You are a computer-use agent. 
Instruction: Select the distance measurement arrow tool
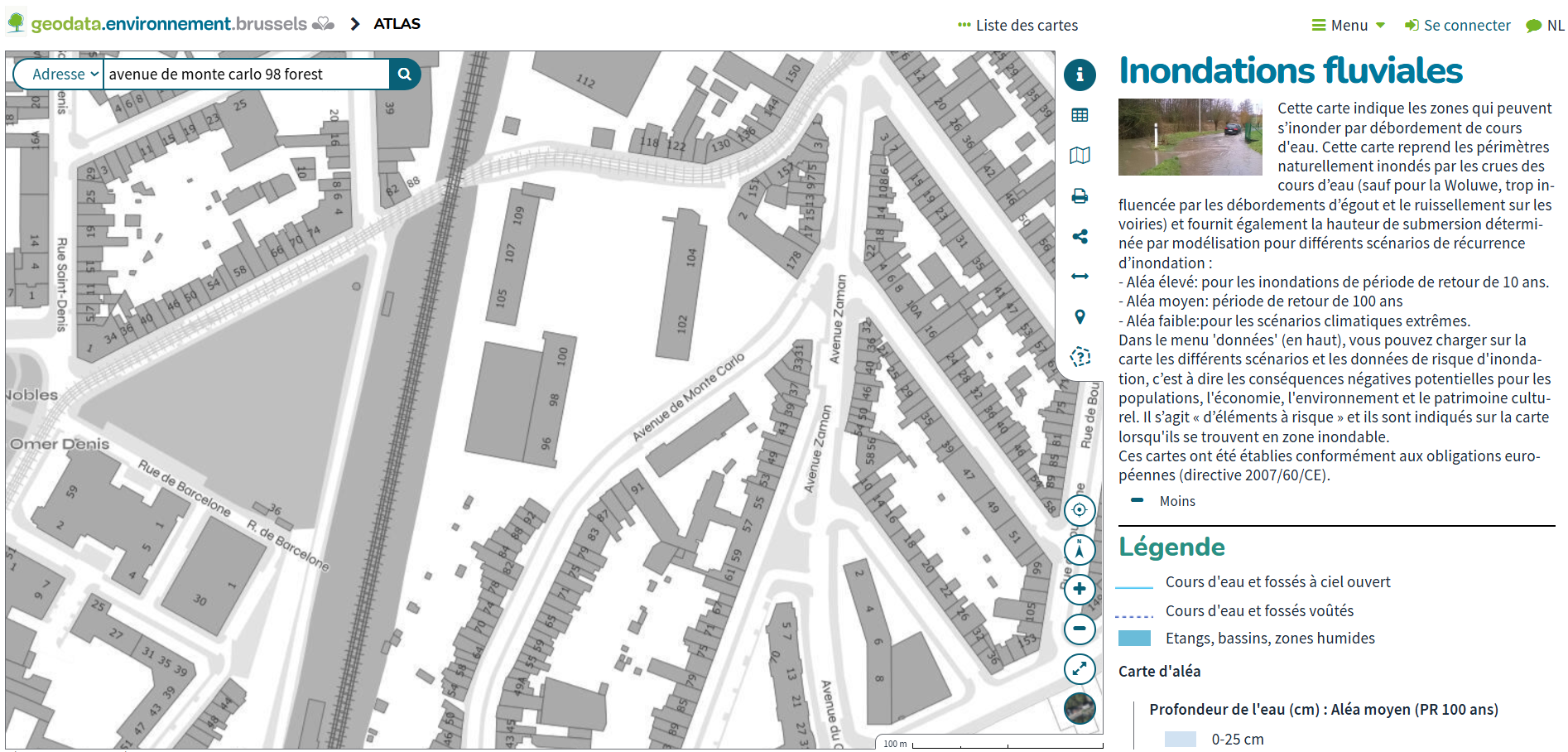[1080, 277]
